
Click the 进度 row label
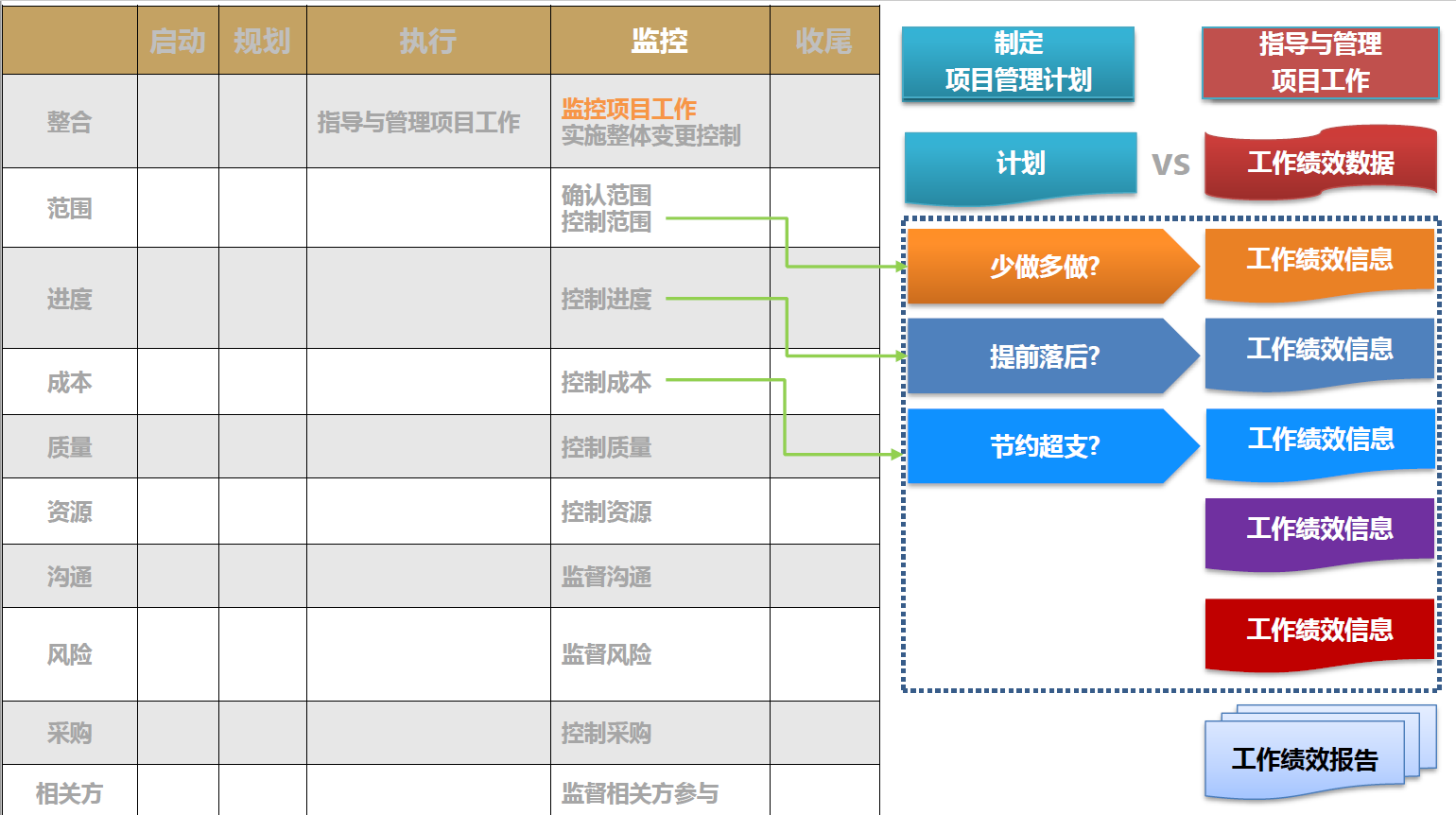(x=70, y=299)
